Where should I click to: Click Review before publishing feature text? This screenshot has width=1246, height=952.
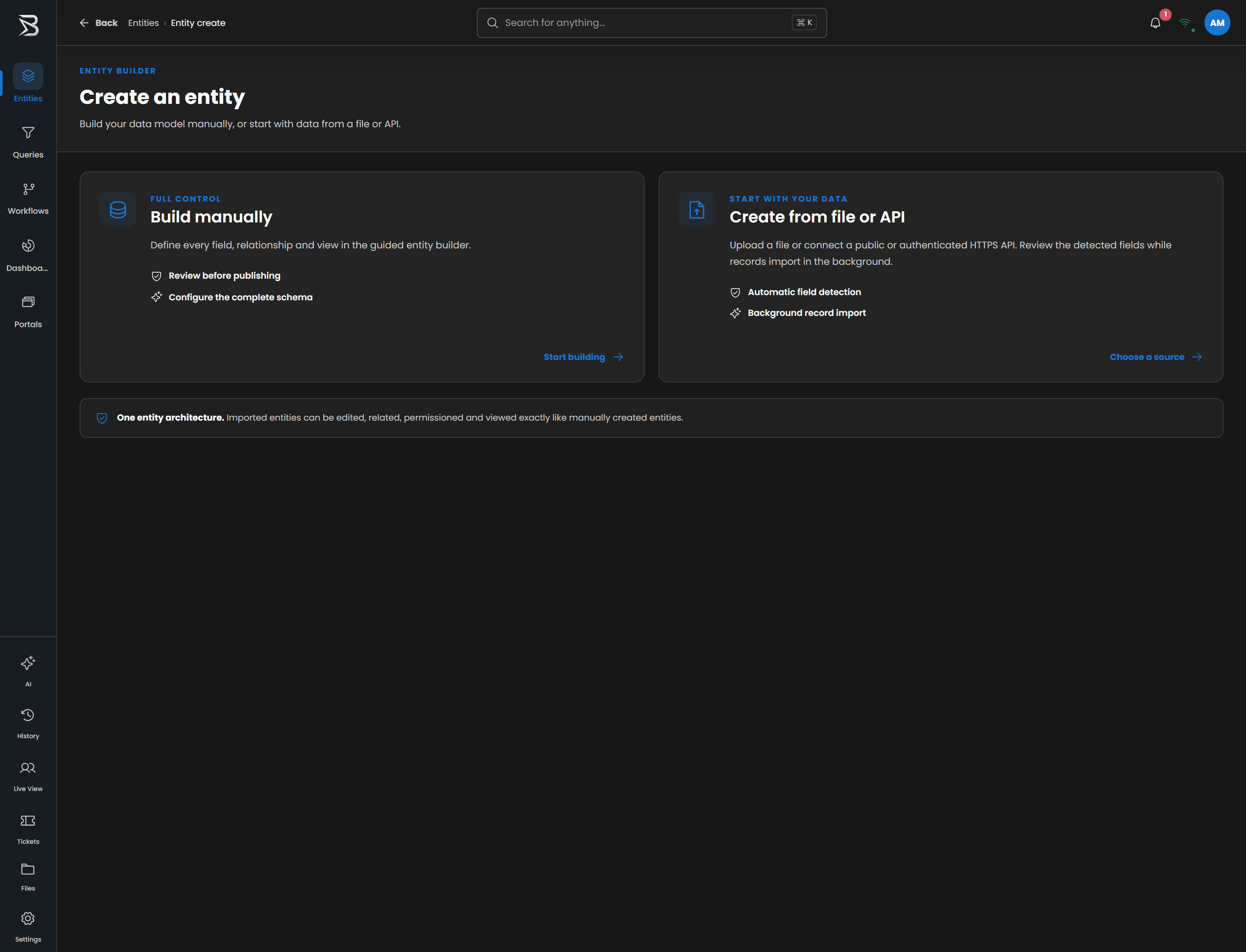tap(225, 275)
